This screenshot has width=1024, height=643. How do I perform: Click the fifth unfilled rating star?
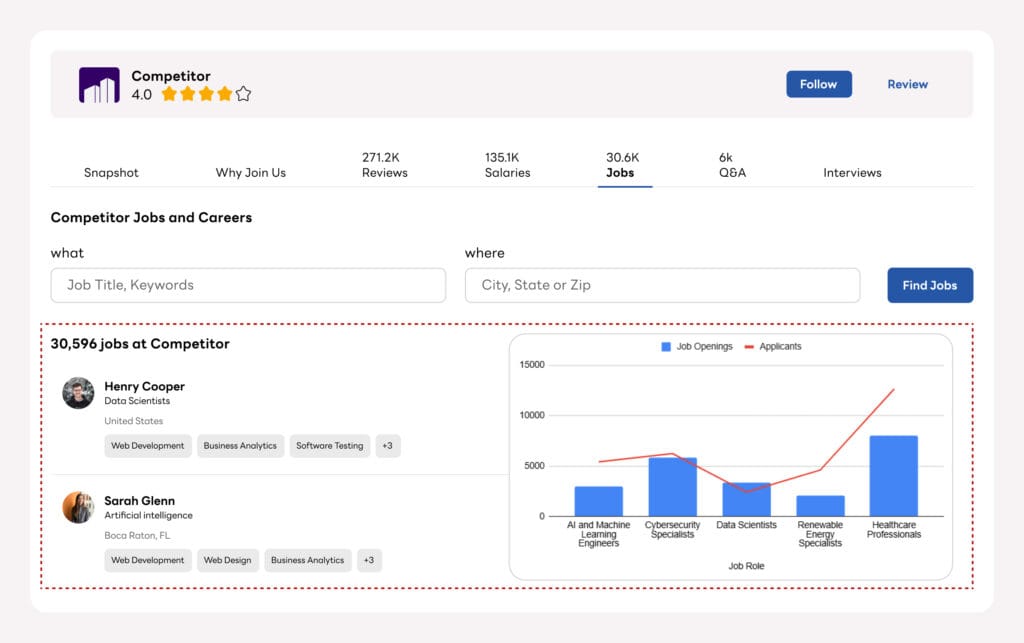(x=243, y=93)
